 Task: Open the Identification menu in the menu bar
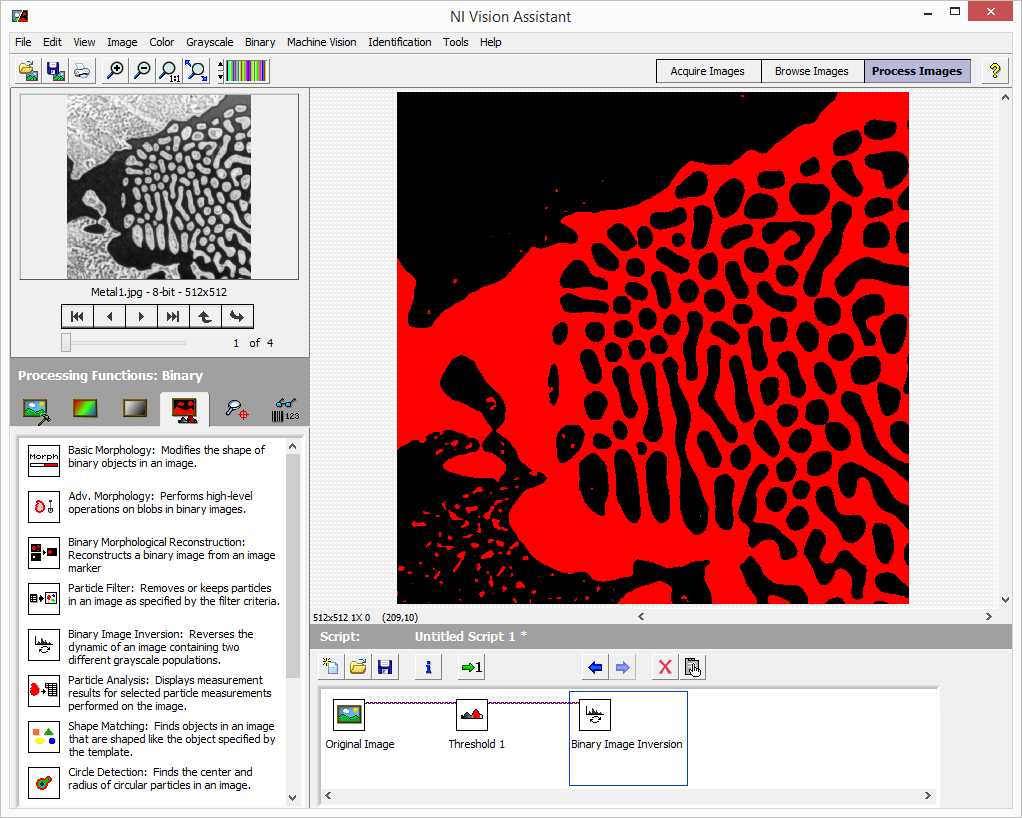(x=400, y=42)
